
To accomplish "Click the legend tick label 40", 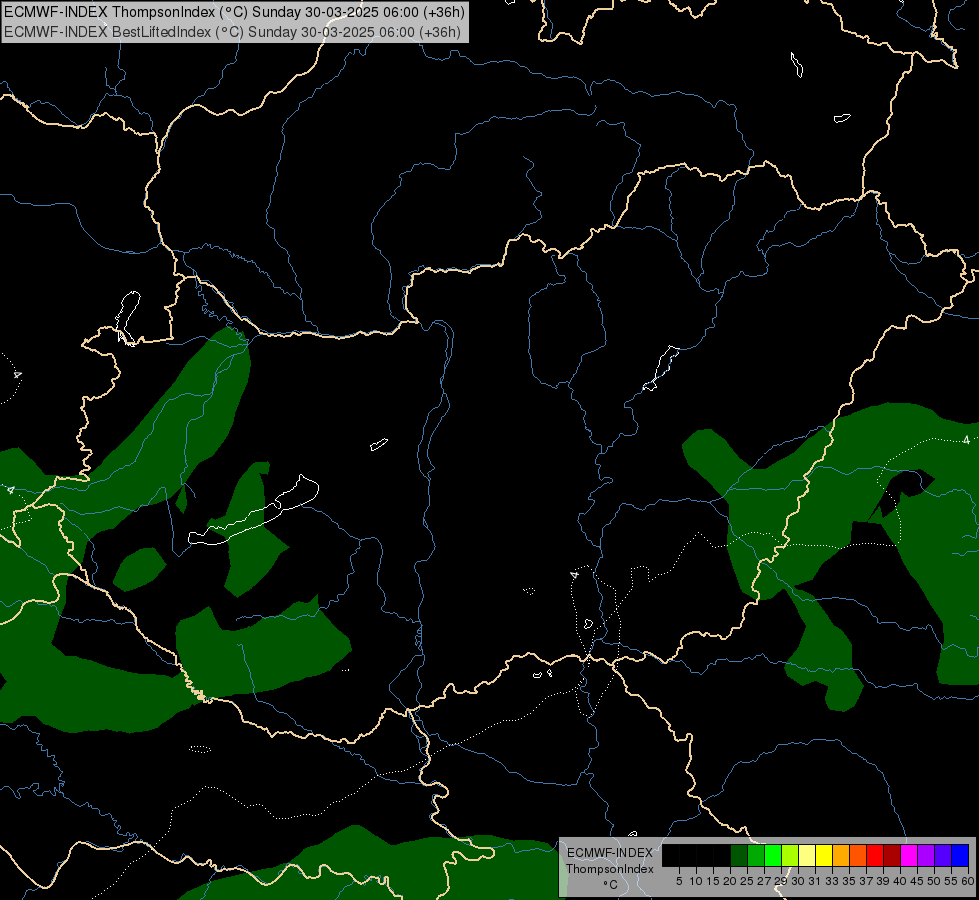I will (x=900, y=881).
